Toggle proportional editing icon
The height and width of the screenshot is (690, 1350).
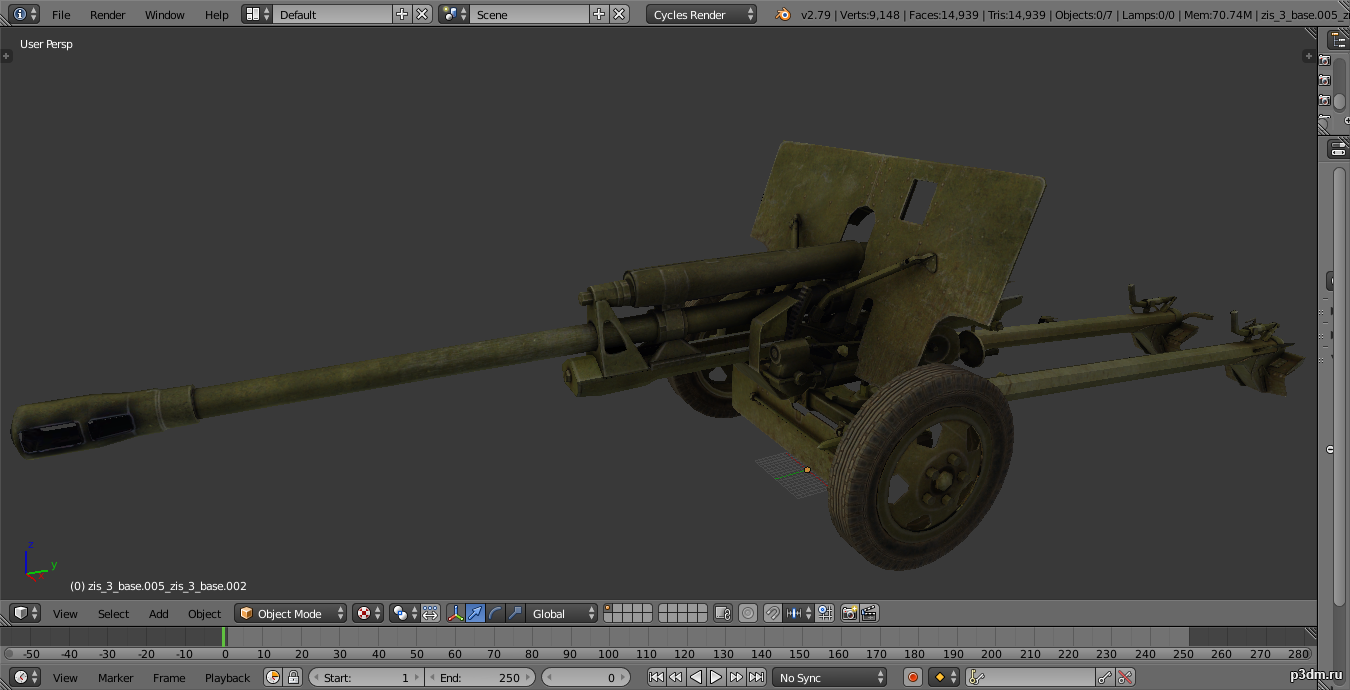click(x=748, y=613)
